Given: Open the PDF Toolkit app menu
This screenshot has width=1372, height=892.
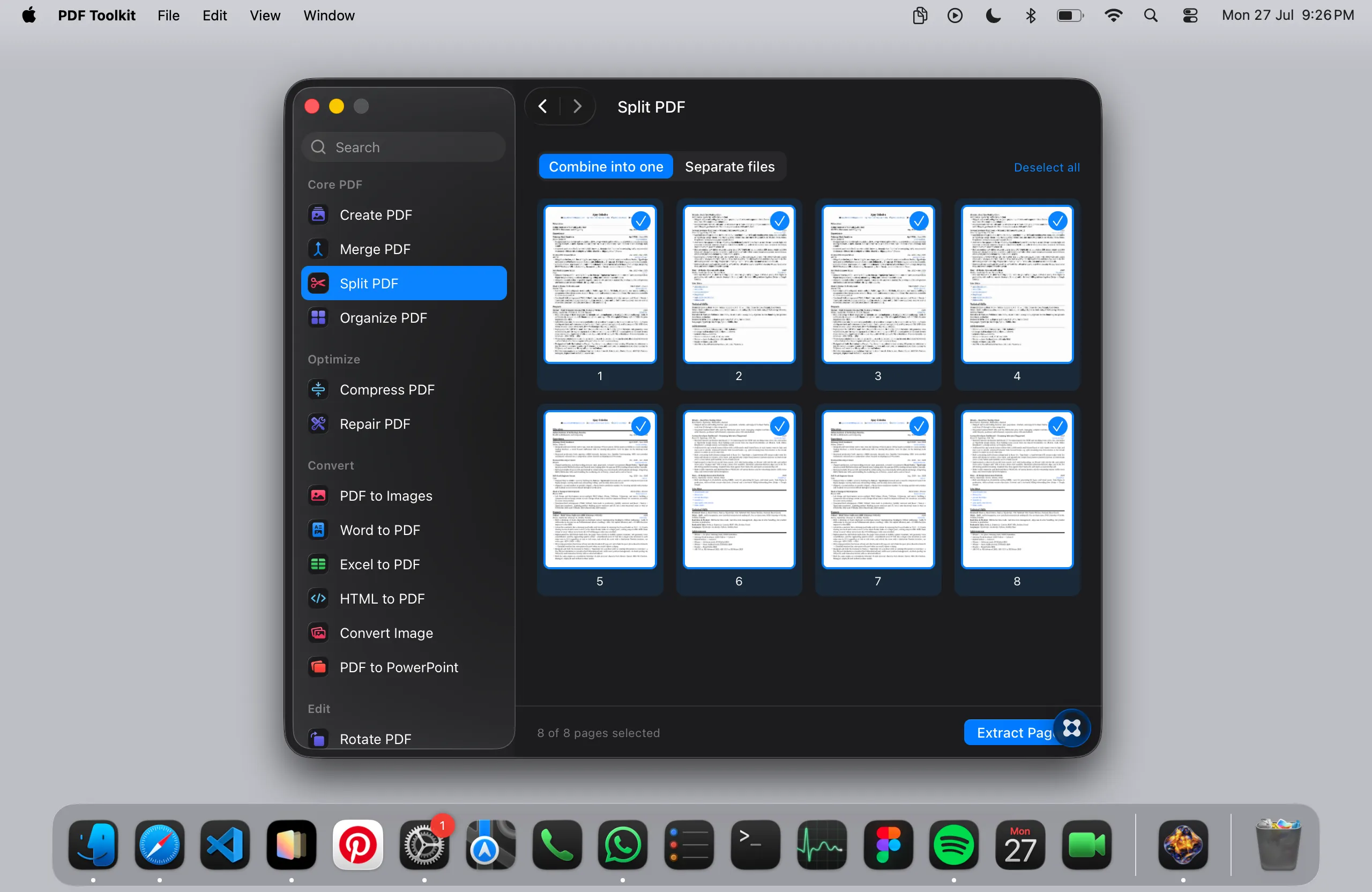Looking at the screenshot, I should coord(96,16).
